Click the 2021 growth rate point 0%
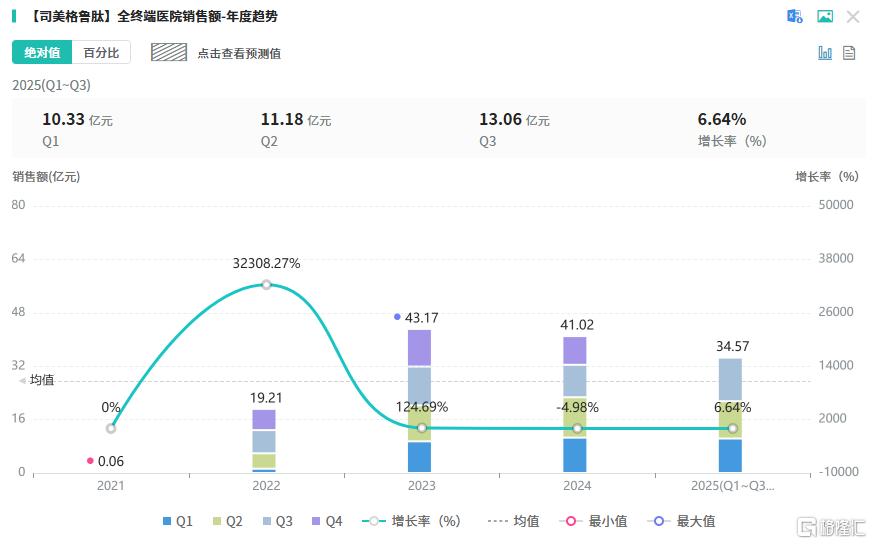The width and height of the screenshot is (872, 544). pos(111,428)
